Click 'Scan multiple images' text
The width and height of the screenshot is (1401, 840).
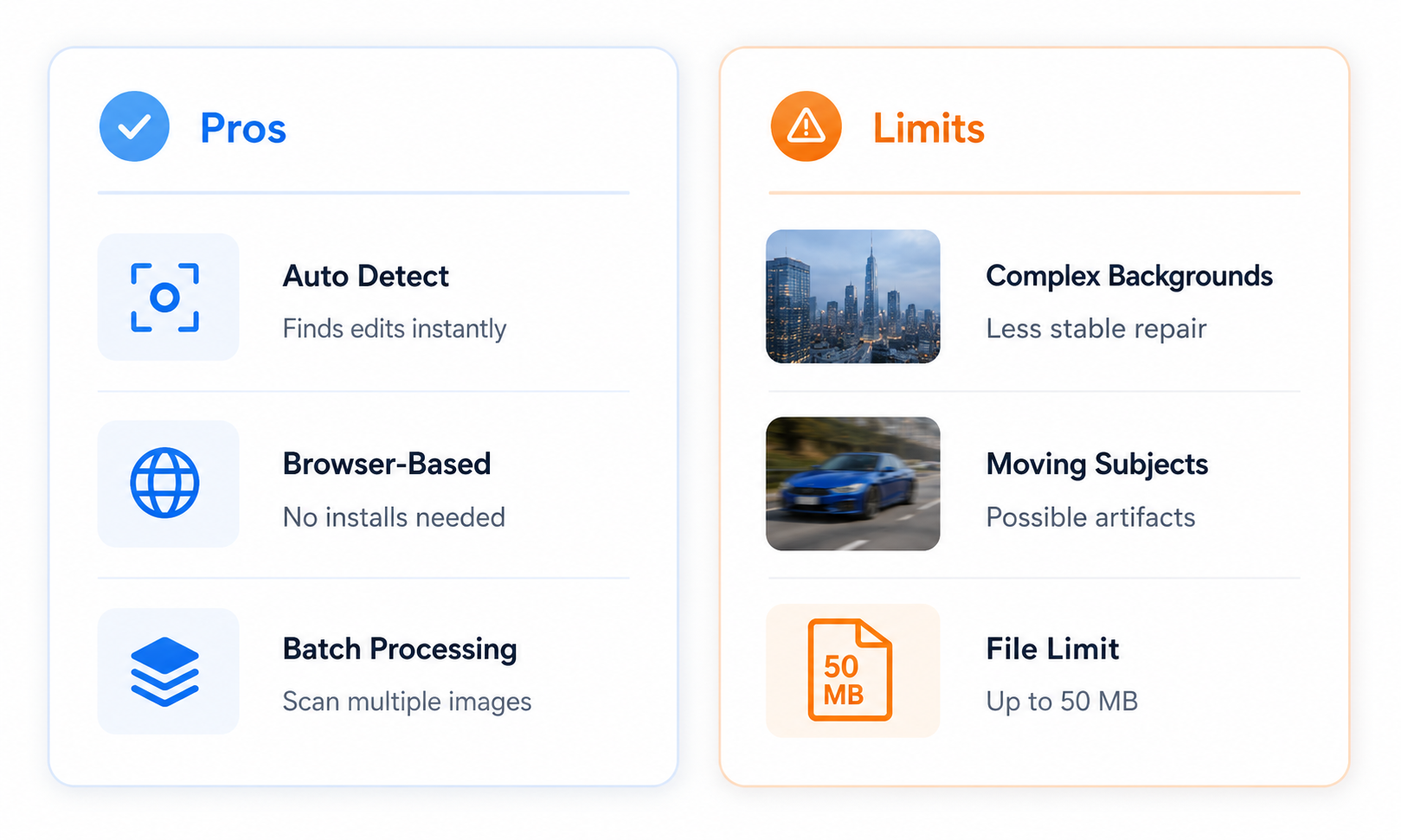click(407, 702)
